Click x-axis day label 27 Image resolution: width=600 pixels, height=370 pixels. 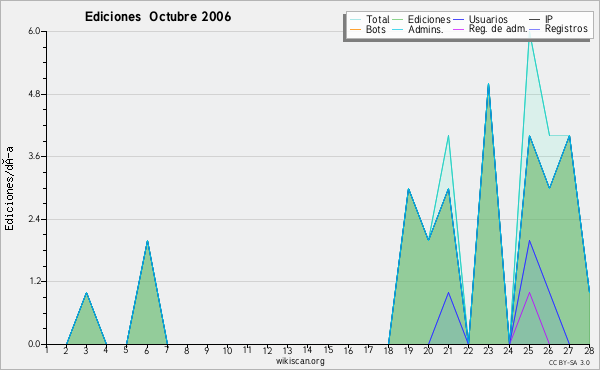pos(569,350)
